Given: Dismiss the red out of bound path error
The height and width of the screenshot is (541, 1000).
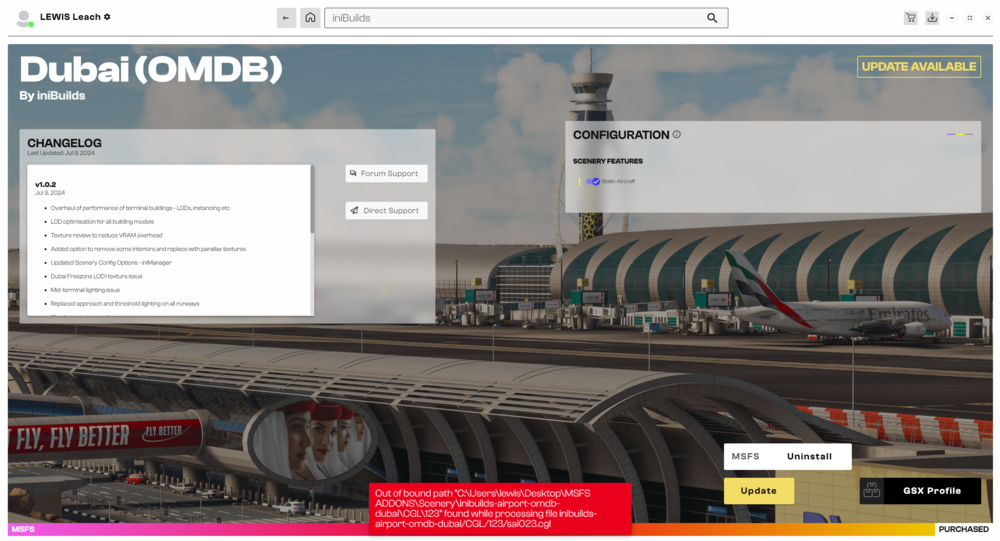Looking at the screenshot, I should click(x=500, y=508).
